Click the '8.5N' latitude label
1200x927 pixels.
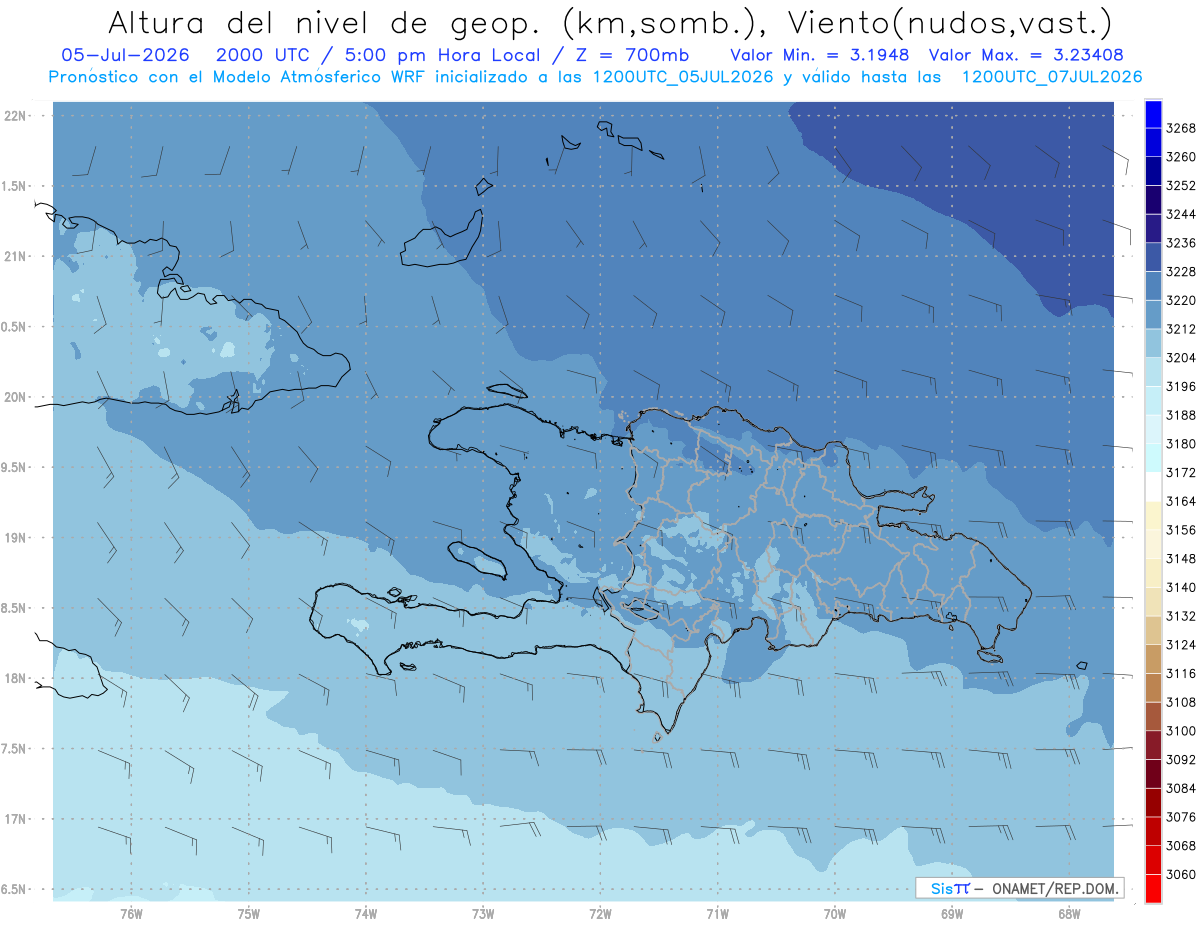[x=15, y=608]
